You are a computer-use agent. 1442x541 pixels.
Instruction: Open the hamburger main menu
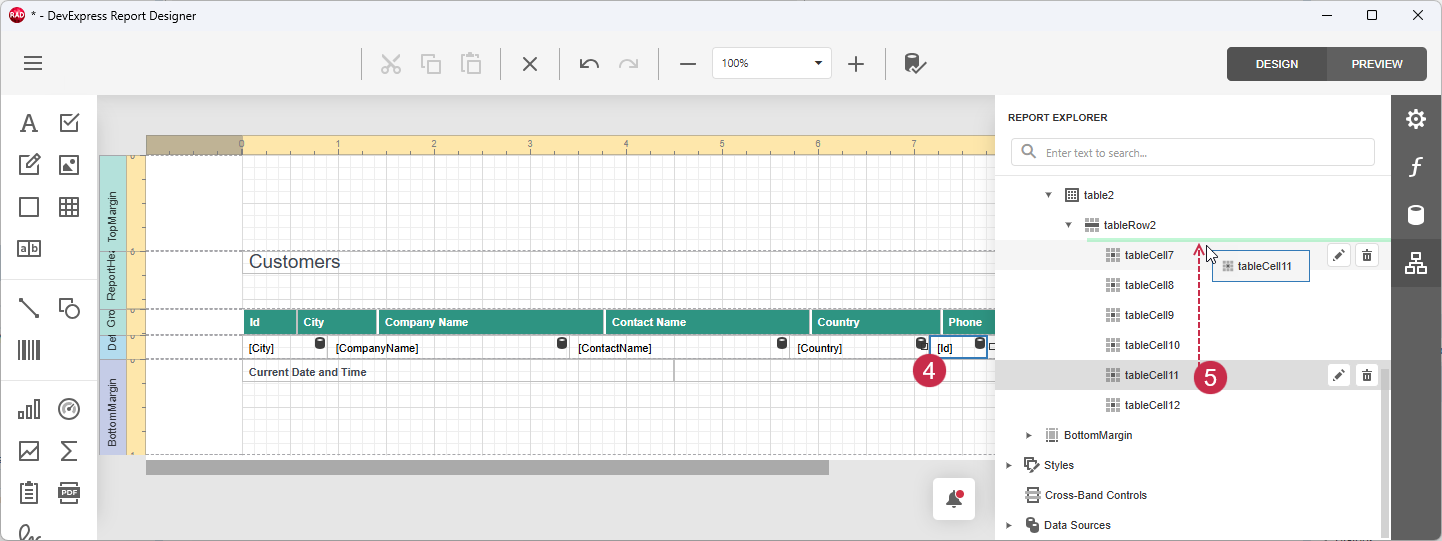point(33,63)
